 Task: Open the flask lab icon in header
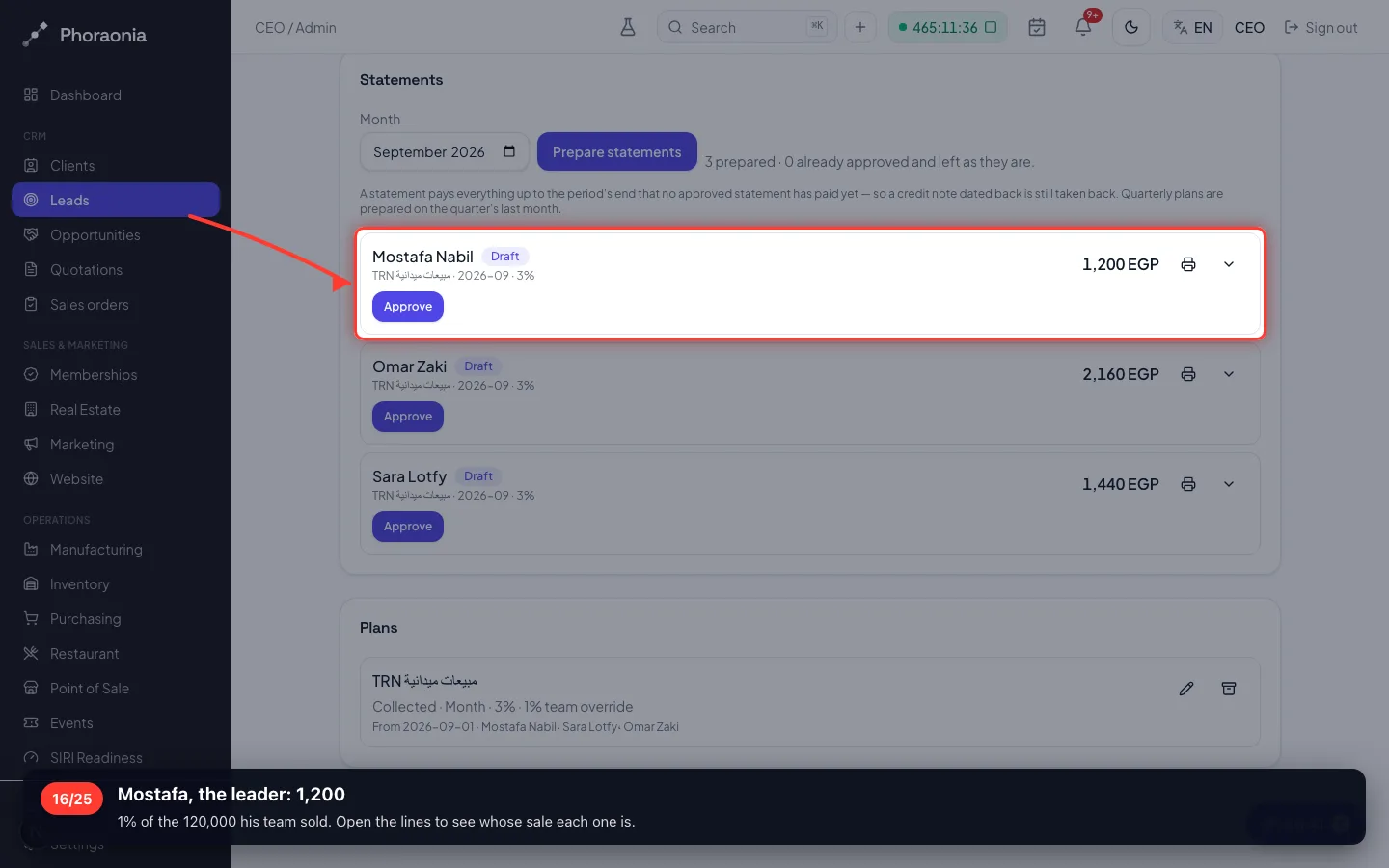coord(628,27)
